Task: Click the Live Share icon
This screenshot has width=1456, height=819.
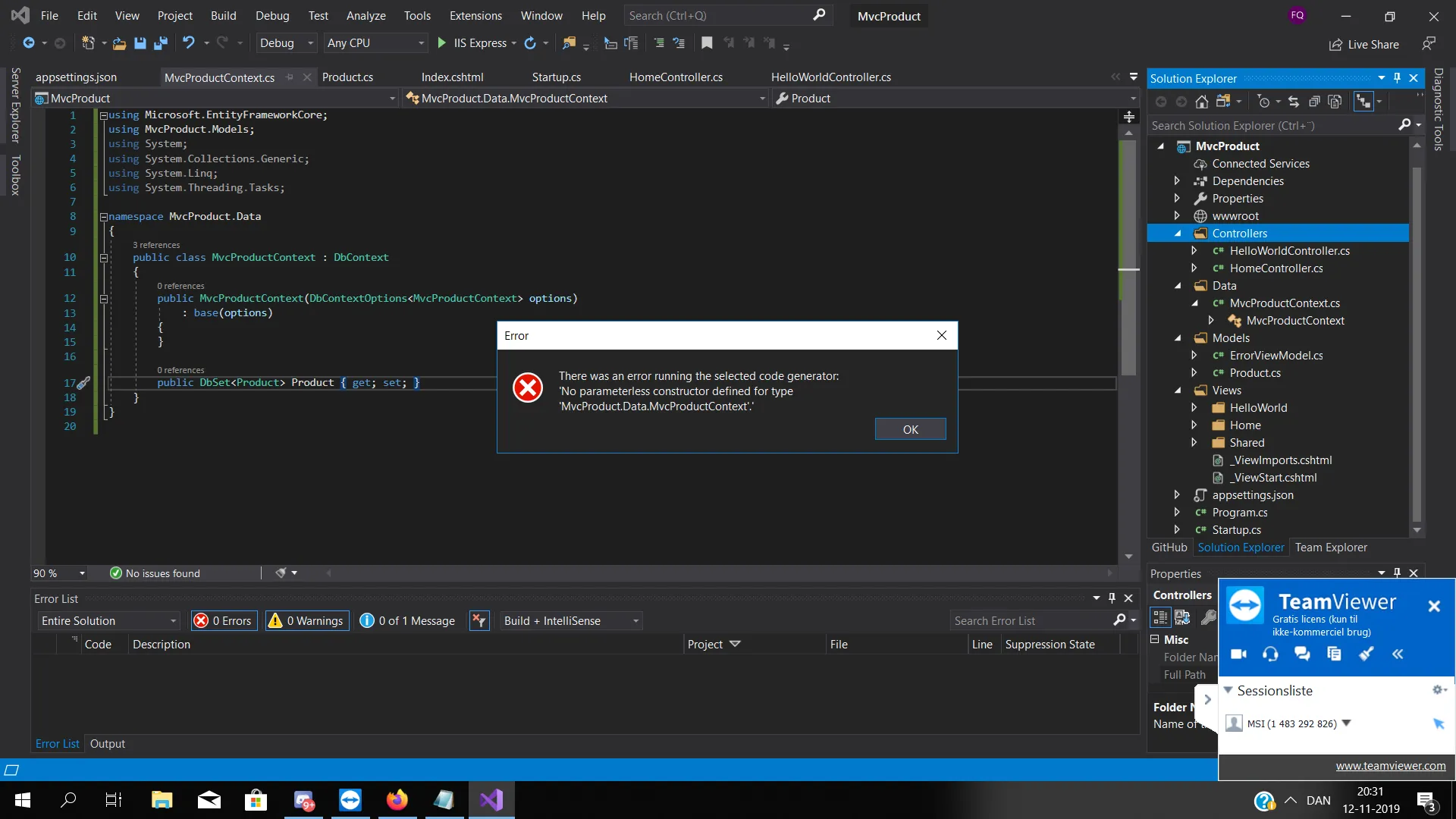Action: tap(1336, 45)
